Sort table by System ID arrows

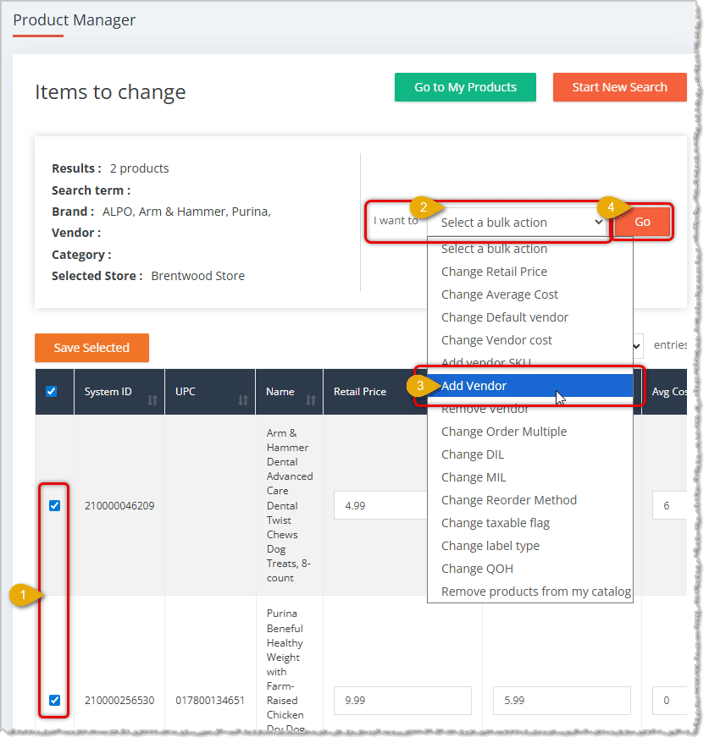click(152, 400)
